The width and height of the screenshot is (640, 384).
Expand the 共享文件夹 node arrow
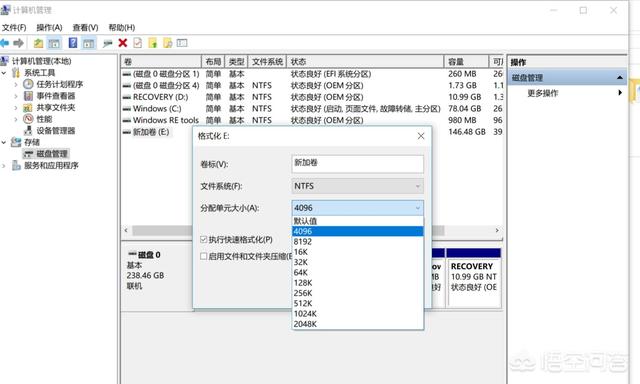click(x=16, y=108)
